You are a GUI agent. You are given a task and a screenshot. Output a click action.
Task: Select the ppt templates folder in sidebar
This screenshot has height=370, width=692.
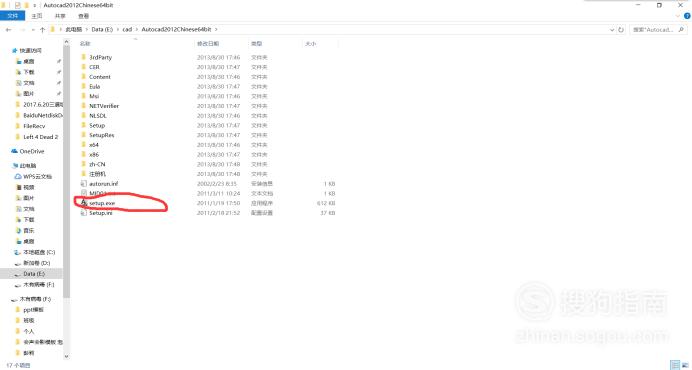34,310
